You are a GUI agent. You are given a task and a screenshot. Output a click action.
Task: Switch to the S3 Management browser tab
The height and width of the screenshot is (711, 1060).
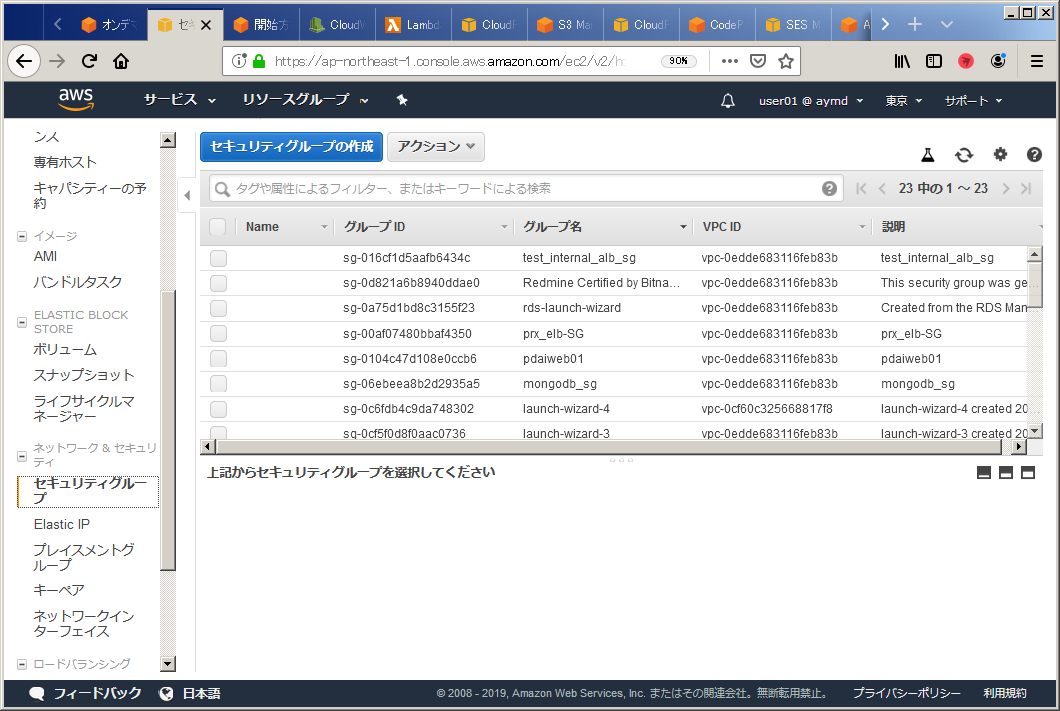[564, 24]
